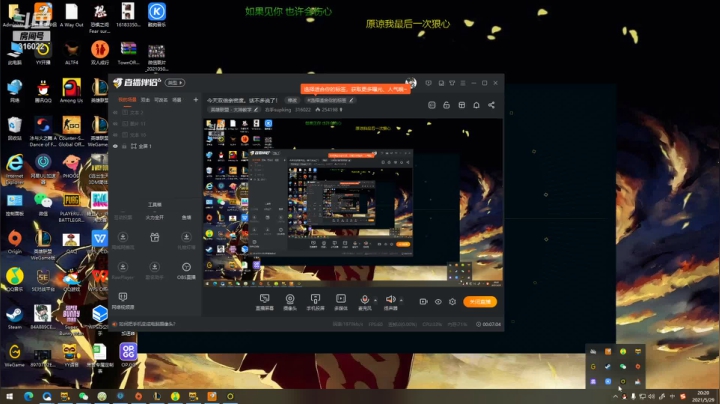Edit the game category pill below title

(235, 110)
